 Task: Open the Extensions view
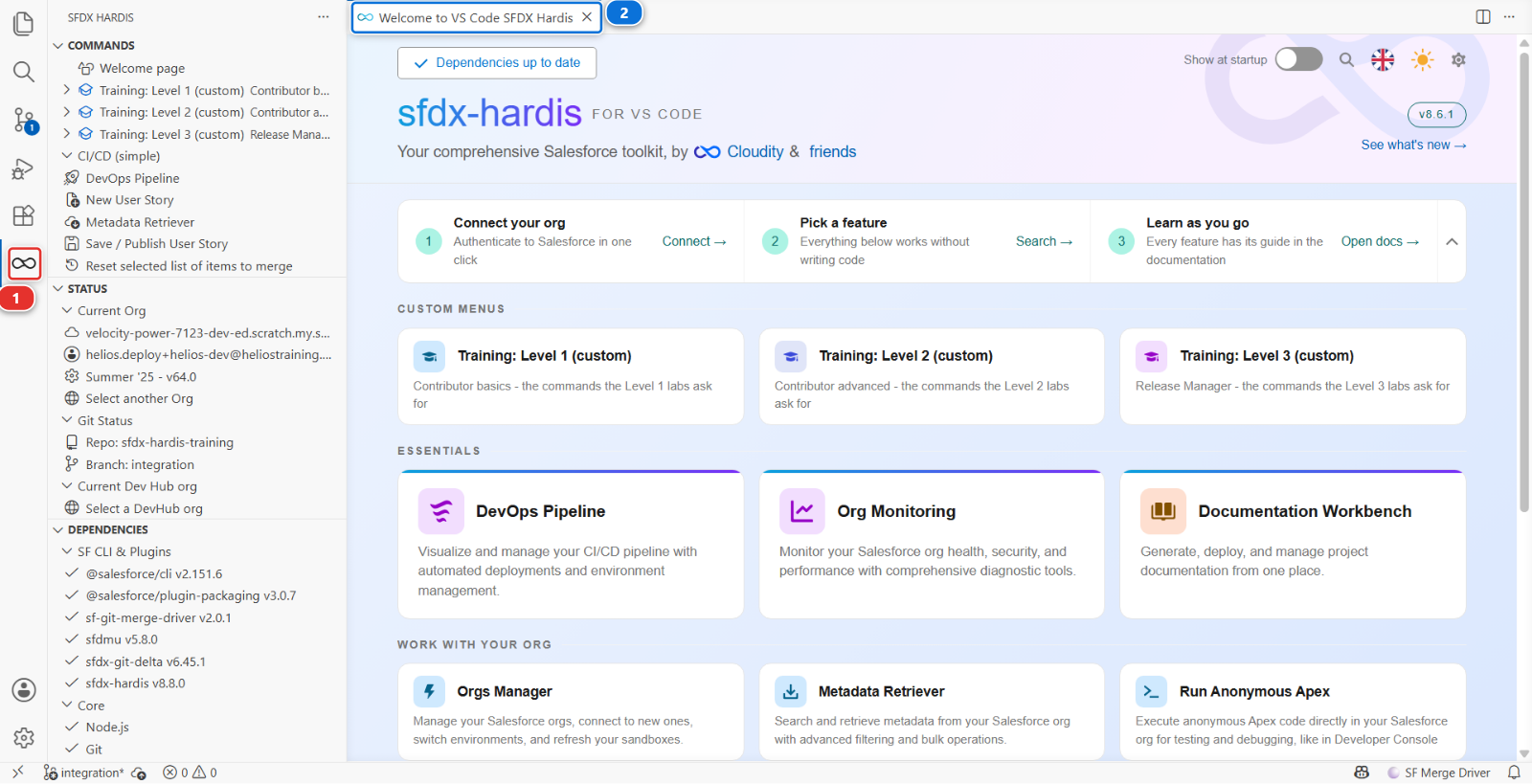(24, 215)
